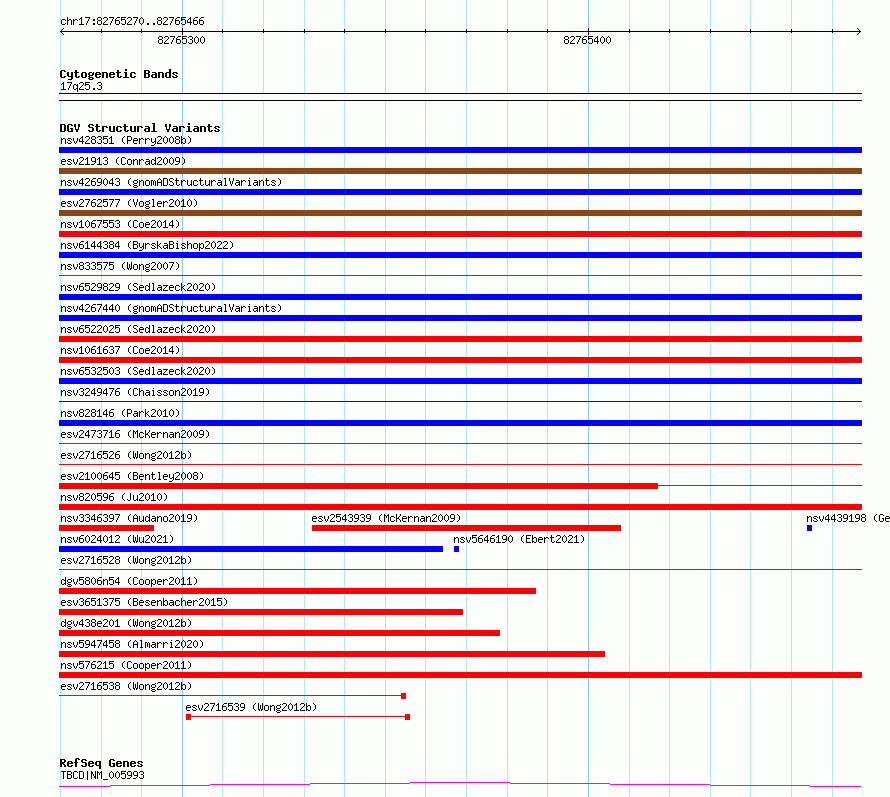This screenshot has height=797, width=890.
Task: Click dgv5806n54 (Cooper2011) label
Action: click(129, 581)
